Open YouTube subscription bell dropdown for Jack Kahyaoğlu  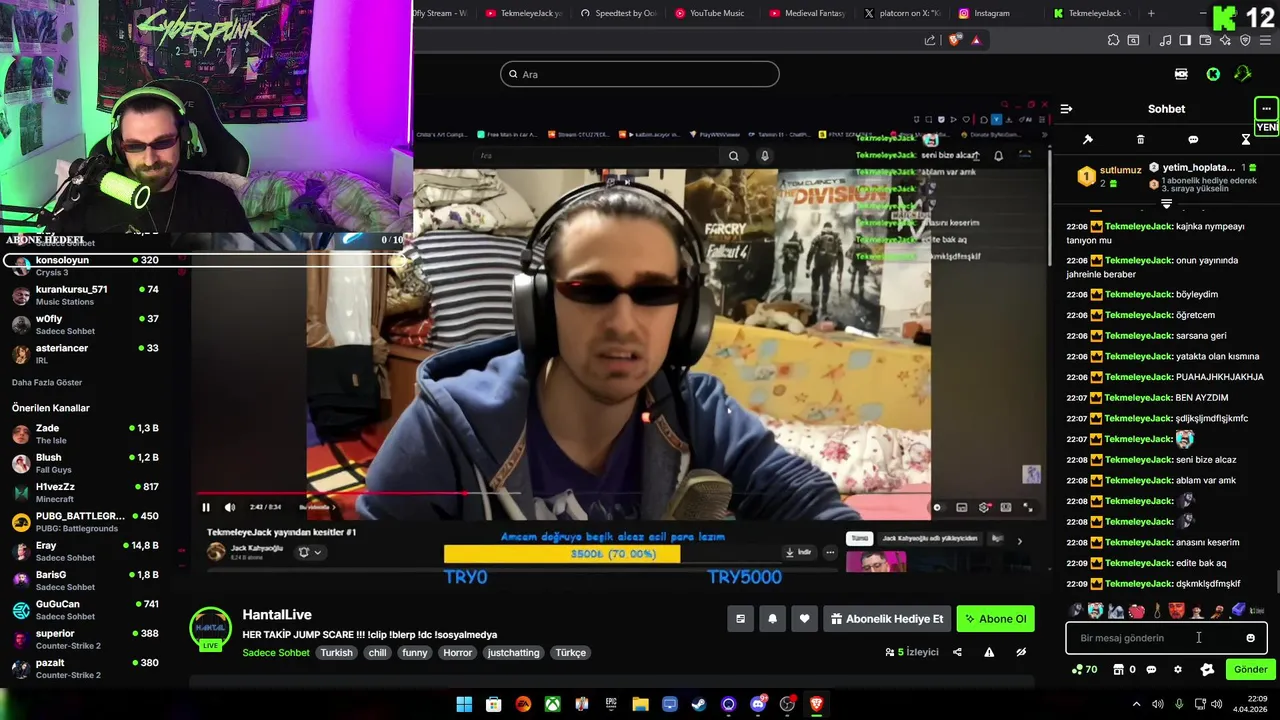click(309, 552)
